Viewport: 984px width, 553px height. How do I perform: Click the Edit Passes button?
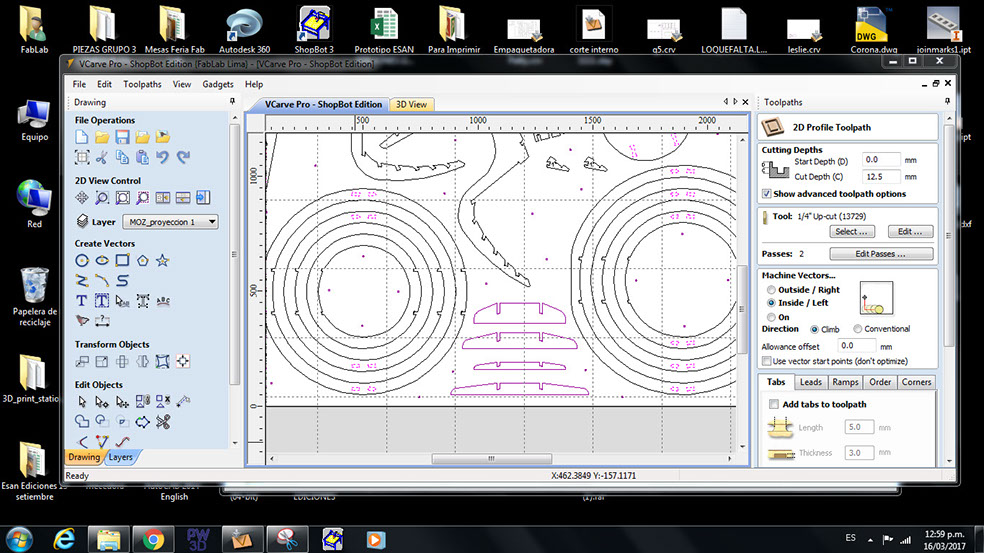880,254
